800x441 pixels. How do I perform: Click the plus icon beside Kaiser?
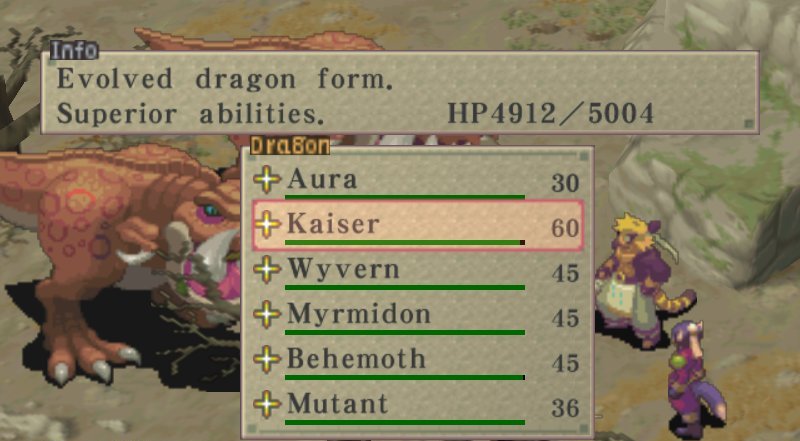coord(267,225)
